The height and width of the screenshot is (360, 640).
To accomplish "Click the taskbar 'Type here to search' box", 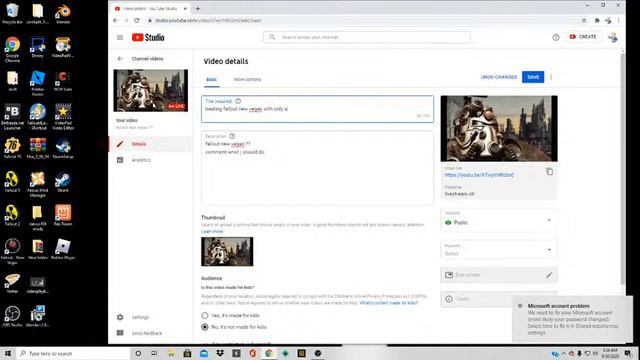I will click(x=73, y=353).
